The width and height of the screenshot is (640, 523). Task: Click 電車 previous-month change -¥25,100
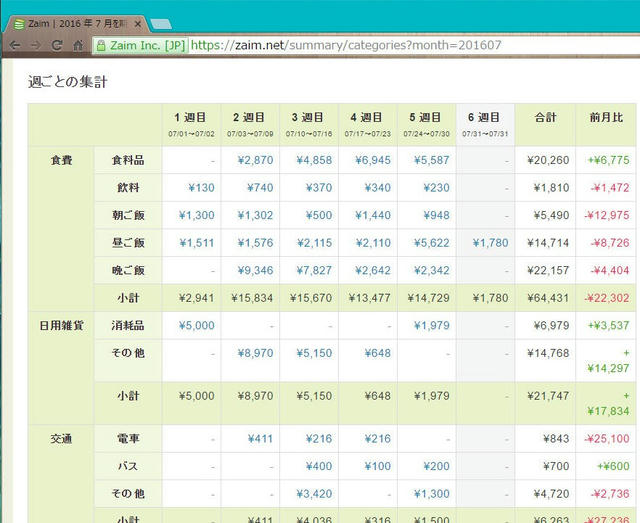[x=607, y=439]
